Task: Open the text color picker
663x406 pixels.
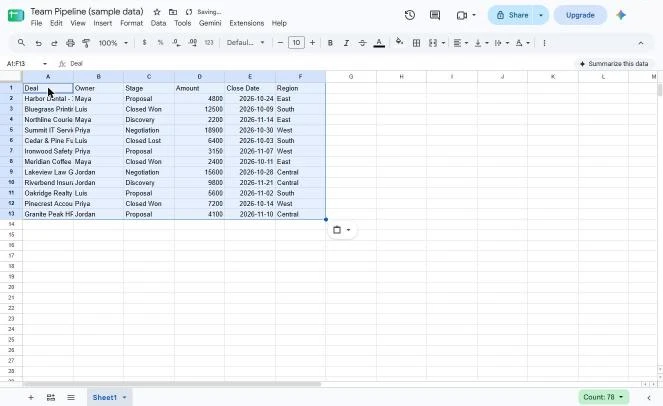Action: click(379, 43)
